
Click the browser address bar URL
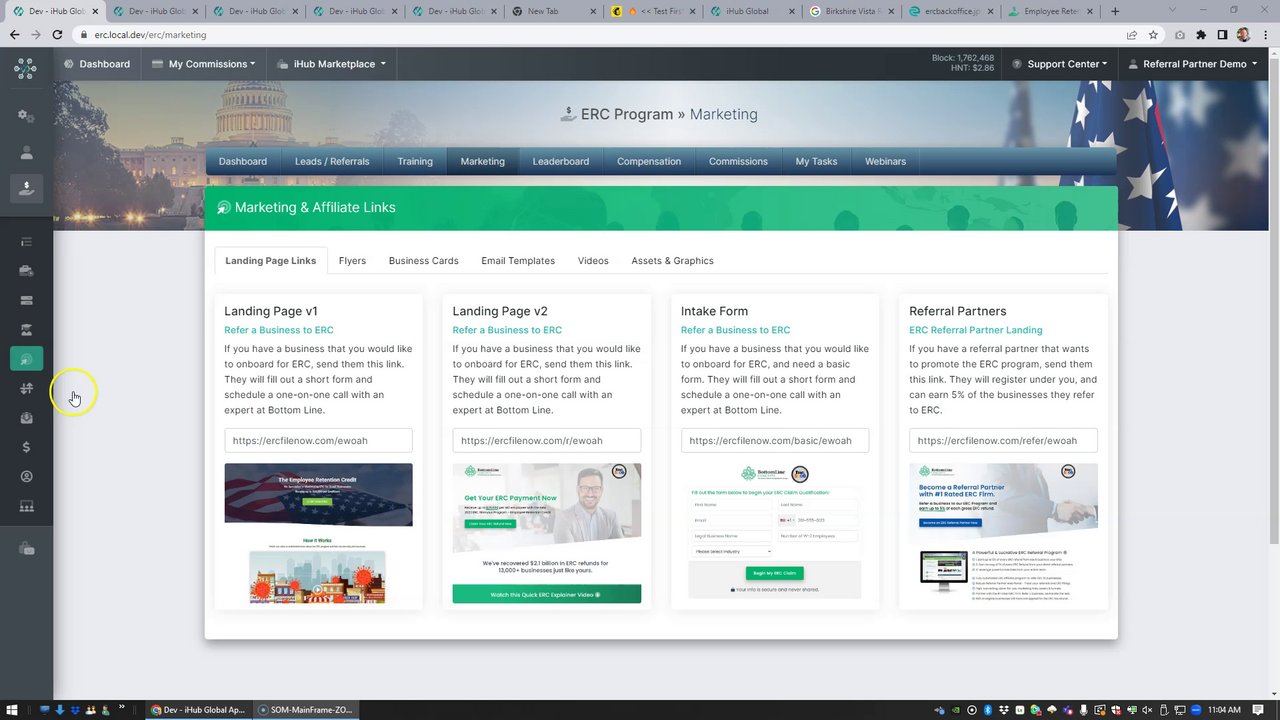coord(150,34)
